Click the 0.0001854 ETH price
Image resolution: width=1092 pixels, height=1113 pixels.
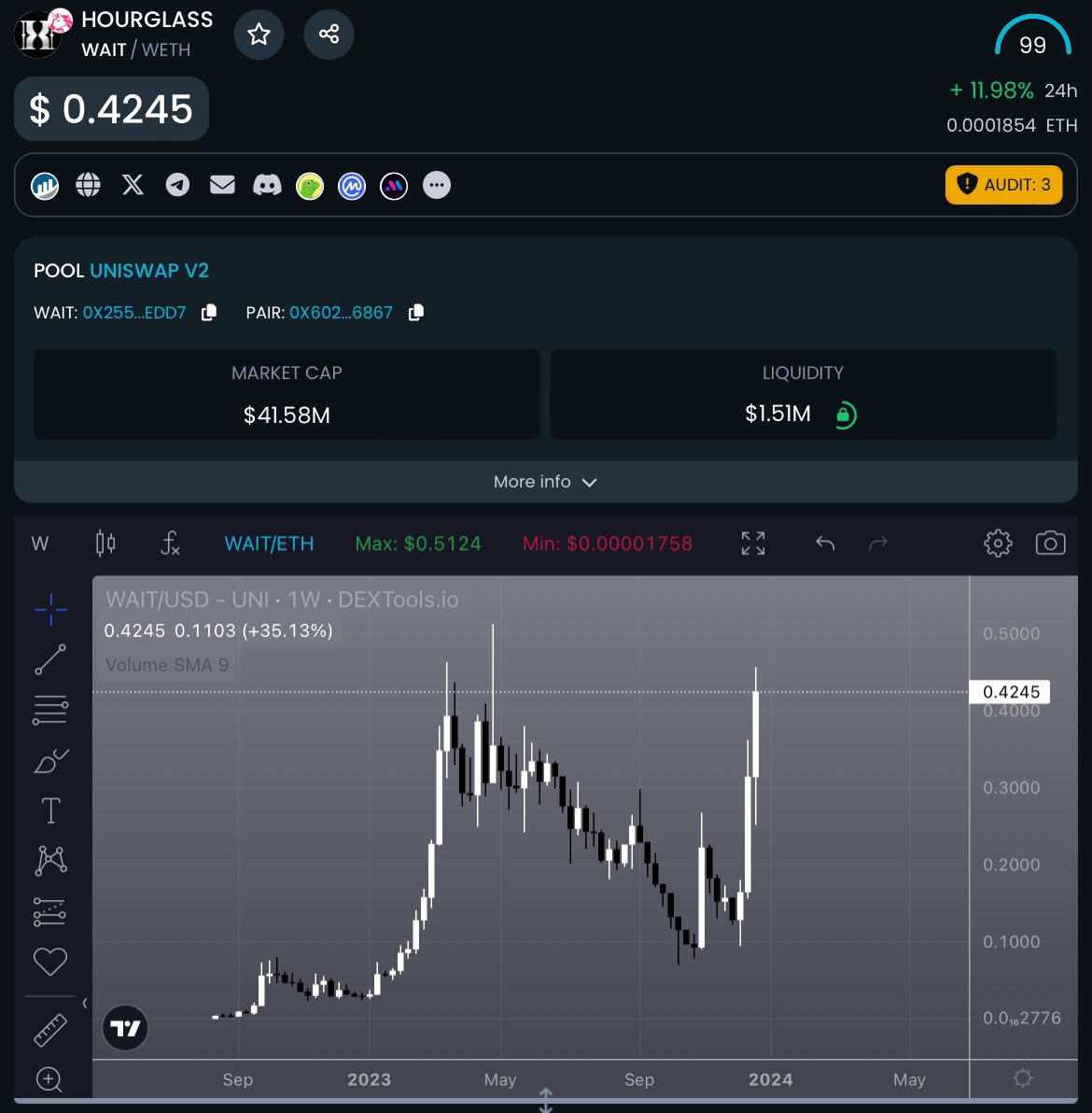coord(1012,126)
